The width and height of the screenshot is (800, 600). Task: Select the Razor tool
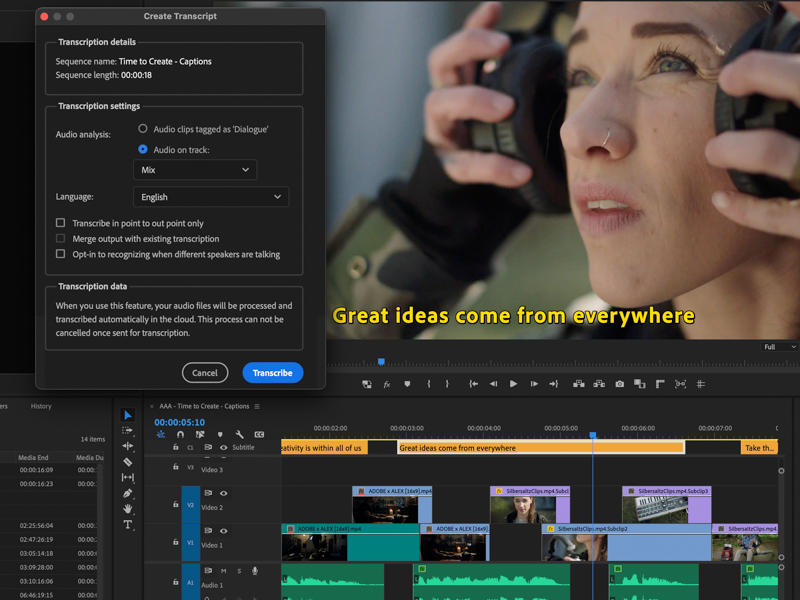(x=128, y=462)
